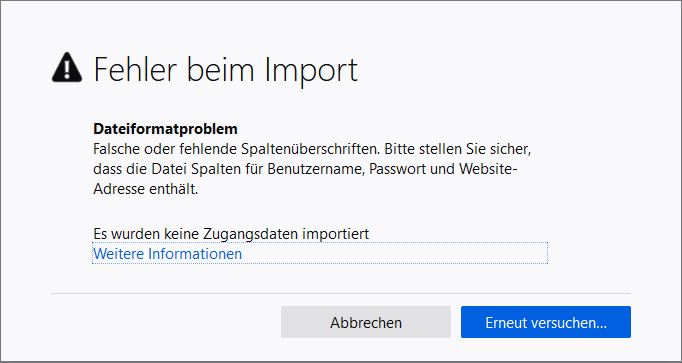682x363 pixels.
Task: Cancel the import with the Abbrechen button
Action: [x=366, y=322]
